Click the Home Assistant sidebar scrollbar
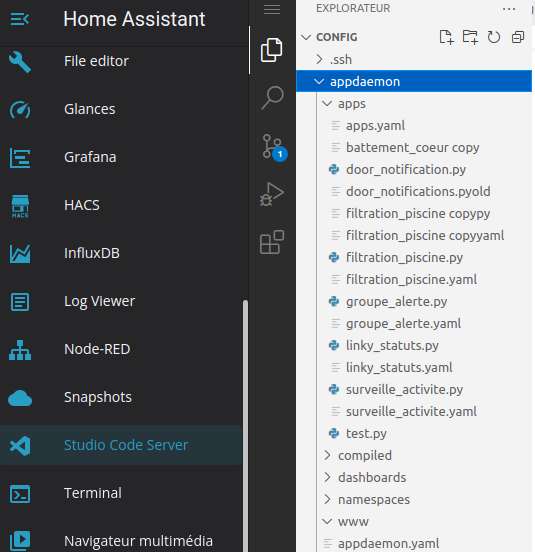 [x=245, y=425]
